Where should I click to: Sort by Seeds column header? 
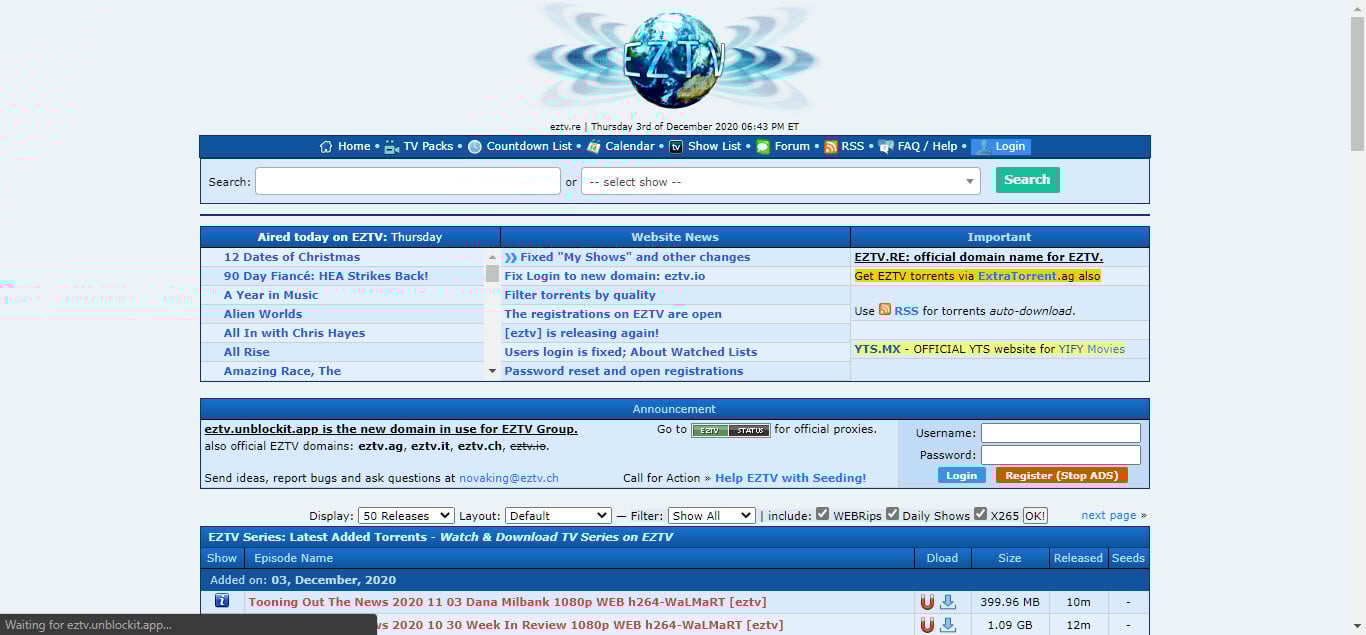[1128, 558]
